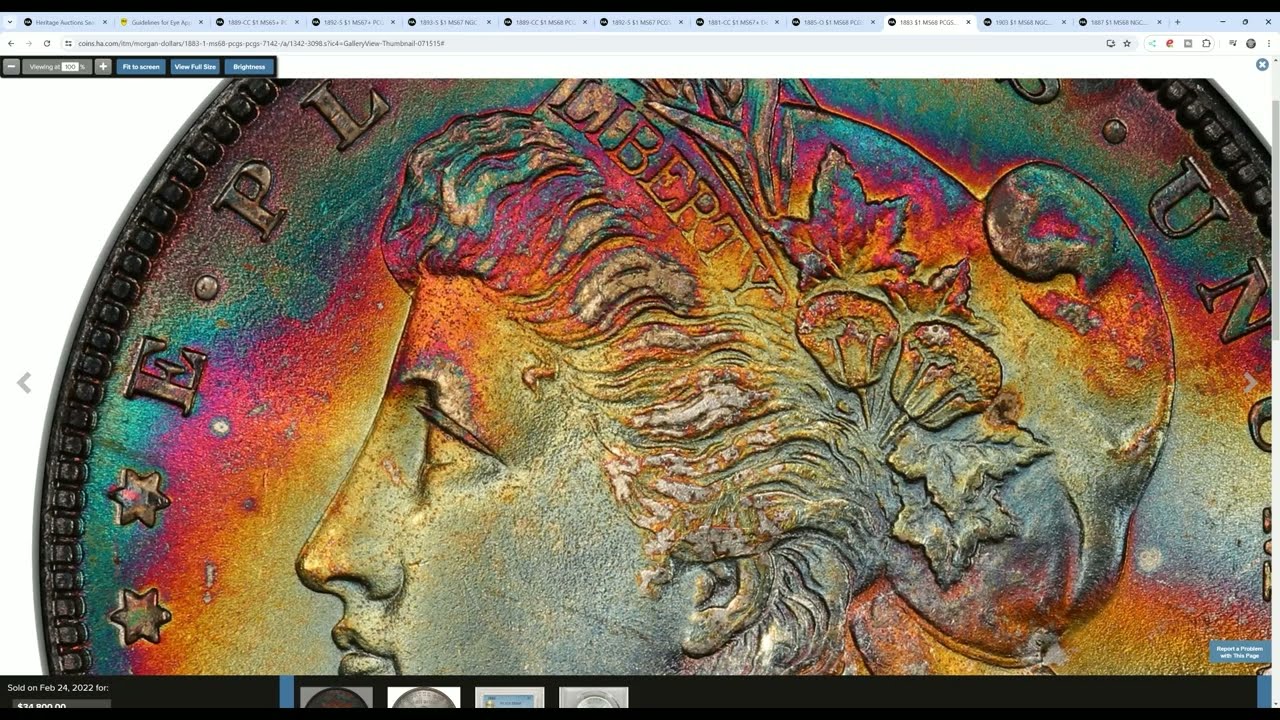Viewport: 1280px width, 720px height.
Task: Zoom in with the plus button
Action: coord(103,67)
